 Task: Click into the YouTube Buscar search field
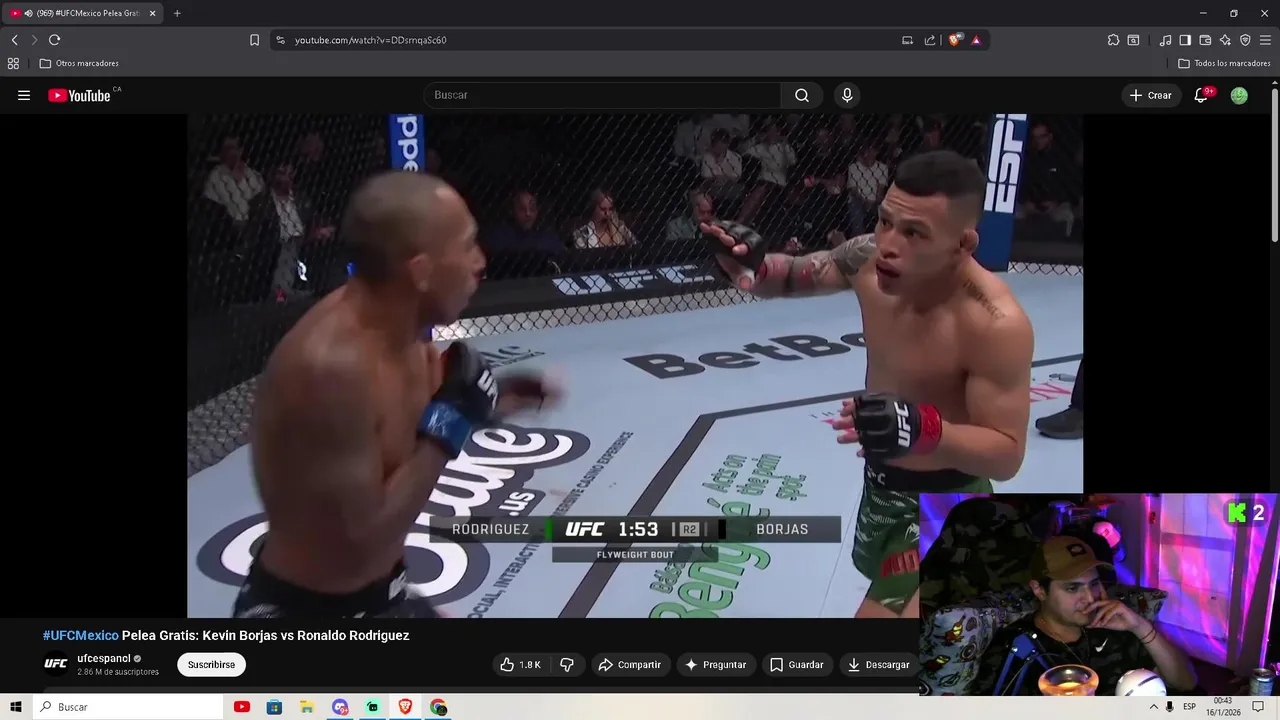(x=603, y=95)
